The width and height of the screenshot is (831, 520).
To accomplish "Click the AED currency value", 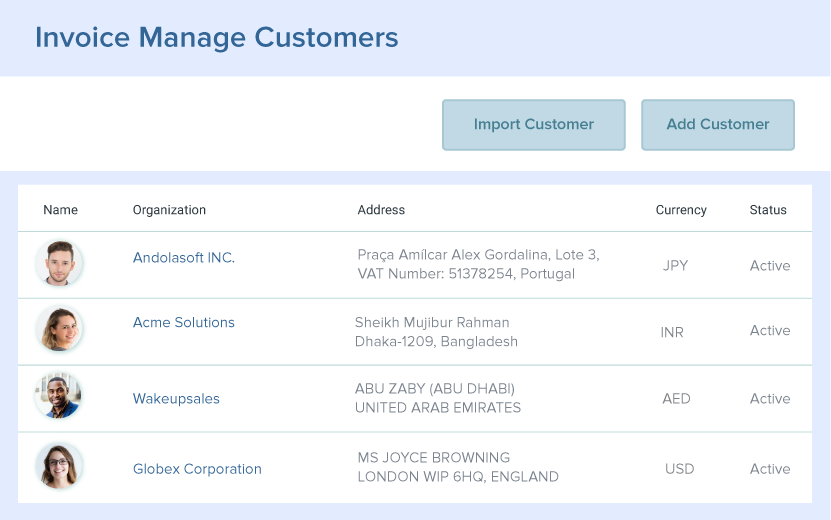I will [x=676, y=399].
